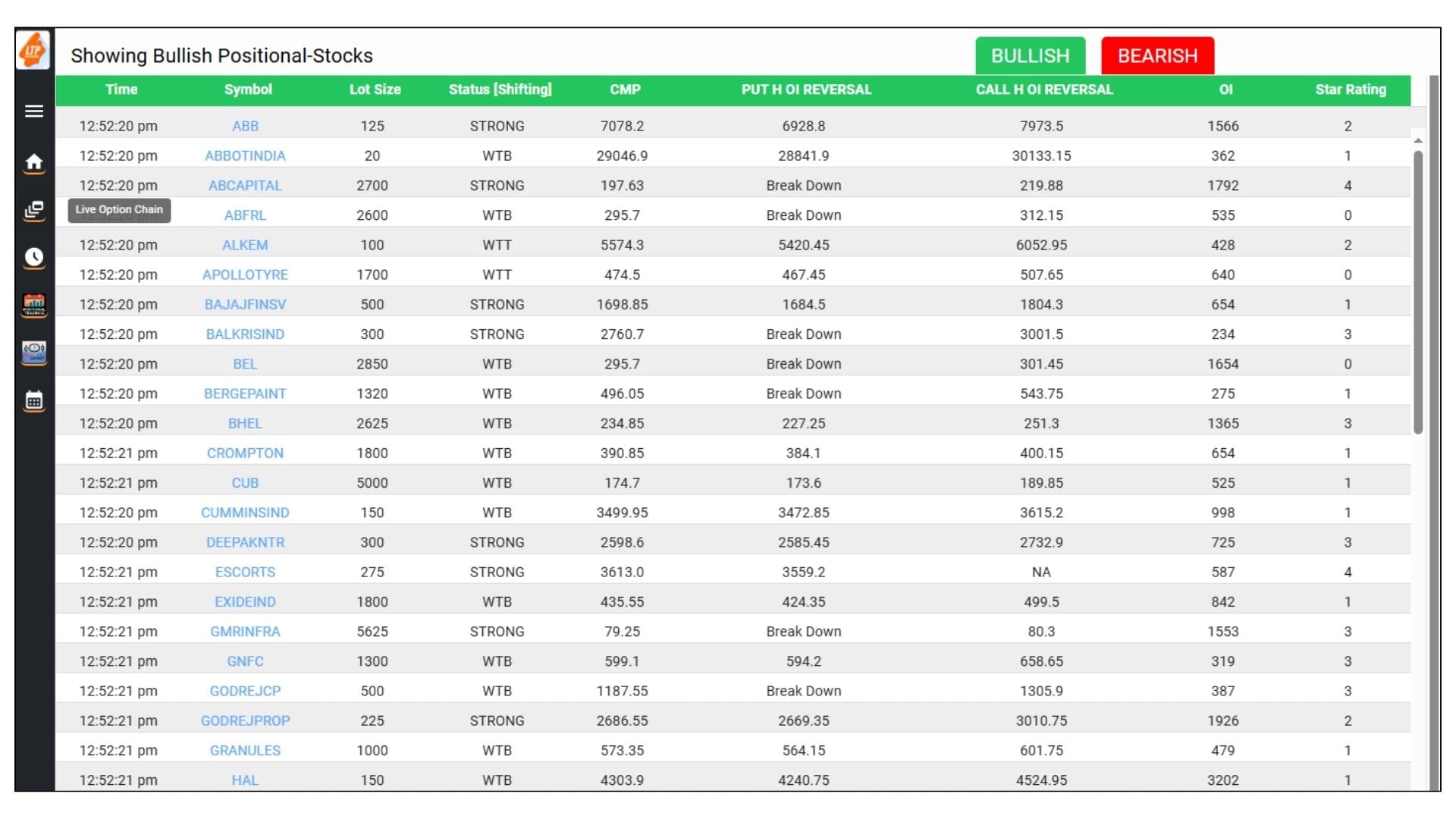Toggle Status [Shifting] column sorting

coord(499,89)
